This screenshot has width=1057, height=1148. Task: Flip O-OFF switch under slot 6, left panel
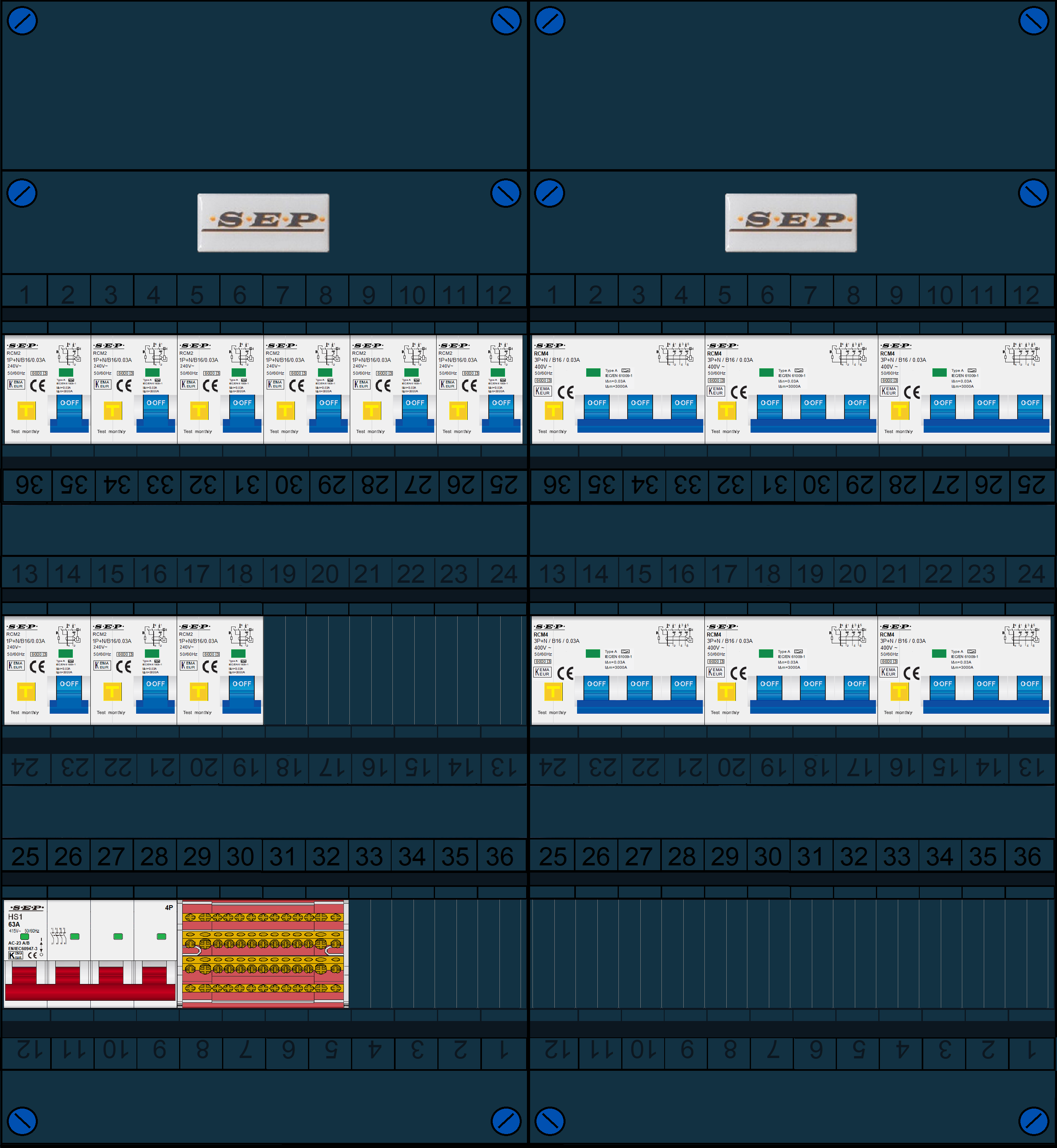coord(242,413)
